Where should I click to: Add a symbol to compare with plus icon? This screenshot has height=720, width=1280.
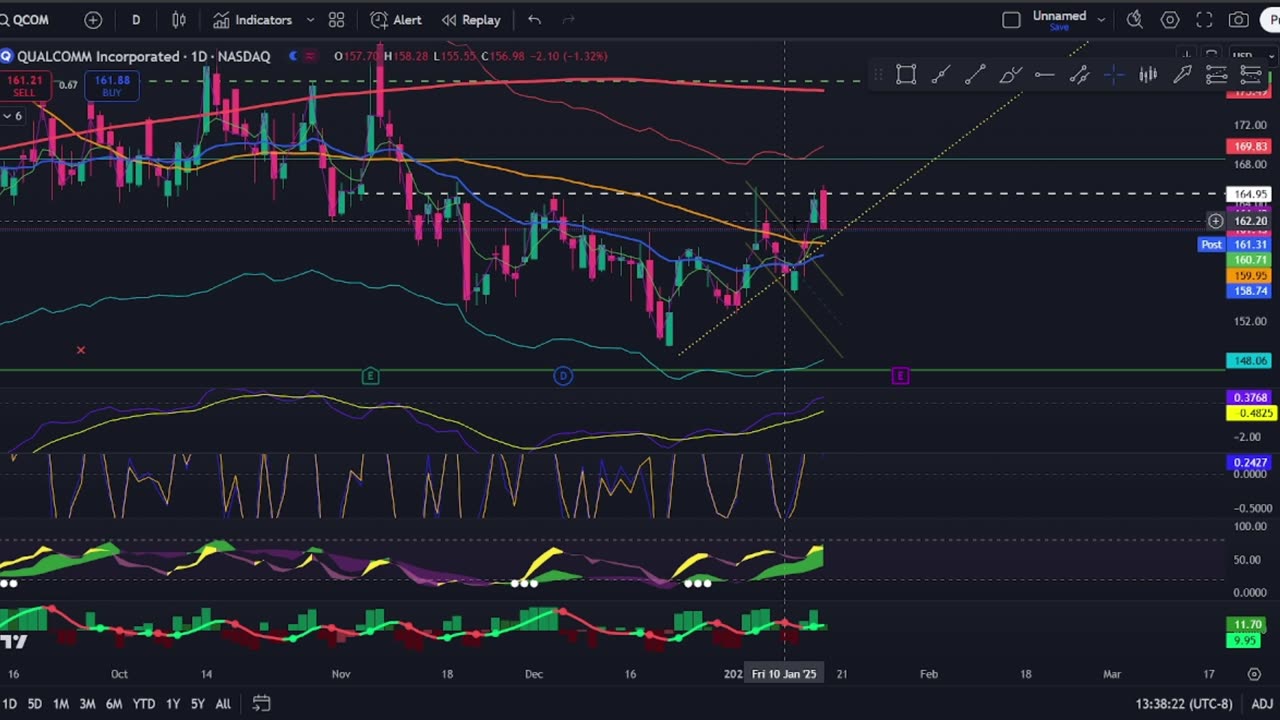click(93, 20)
